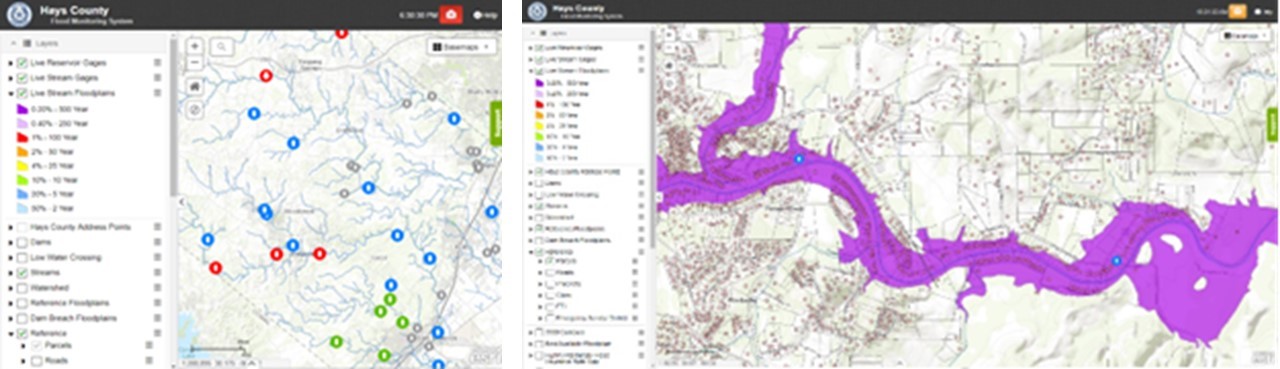Click Hays County logo in left window
The image size is (1280, 369).
19,15
